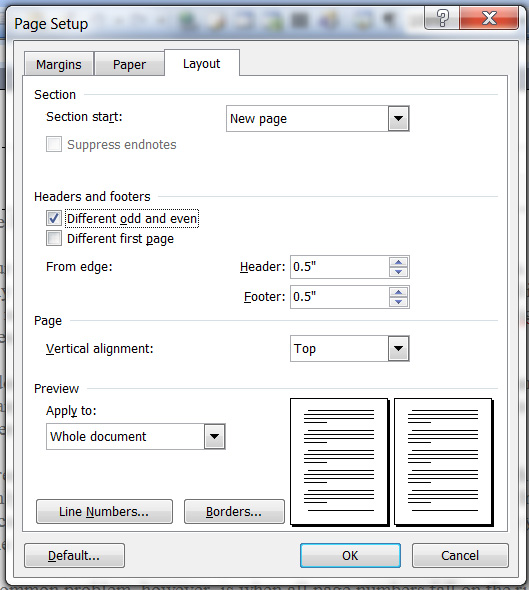Decrease the Header from-edge value
This screenshot has height=590, width=529.
click(x=399, y=272)
